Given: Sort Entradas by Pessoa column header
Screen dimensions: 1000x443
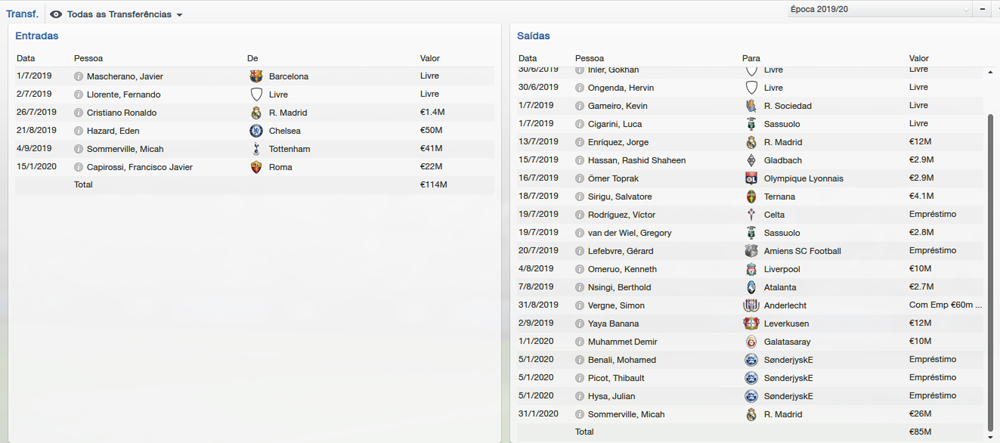Looking at the screenshot, I should click(88, 58).
